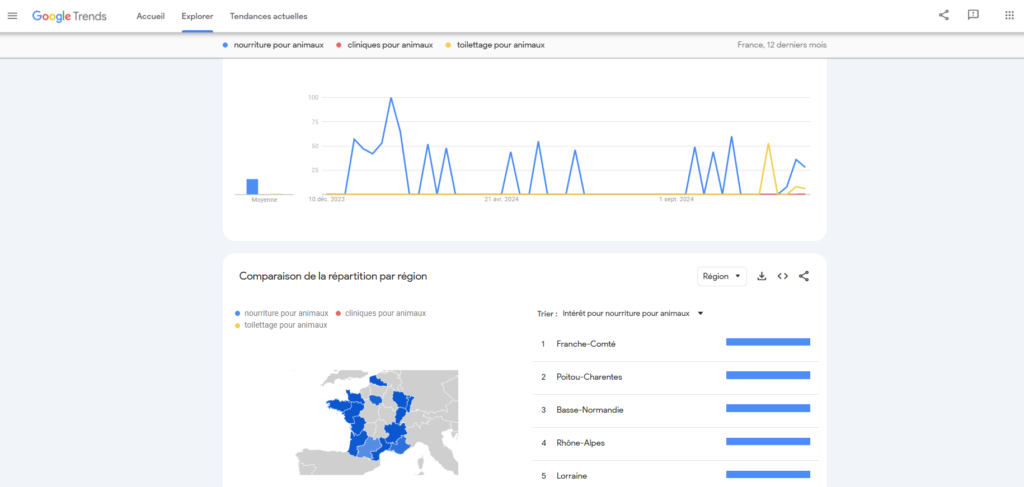Open the feedback icon in header

click(973, 15)
